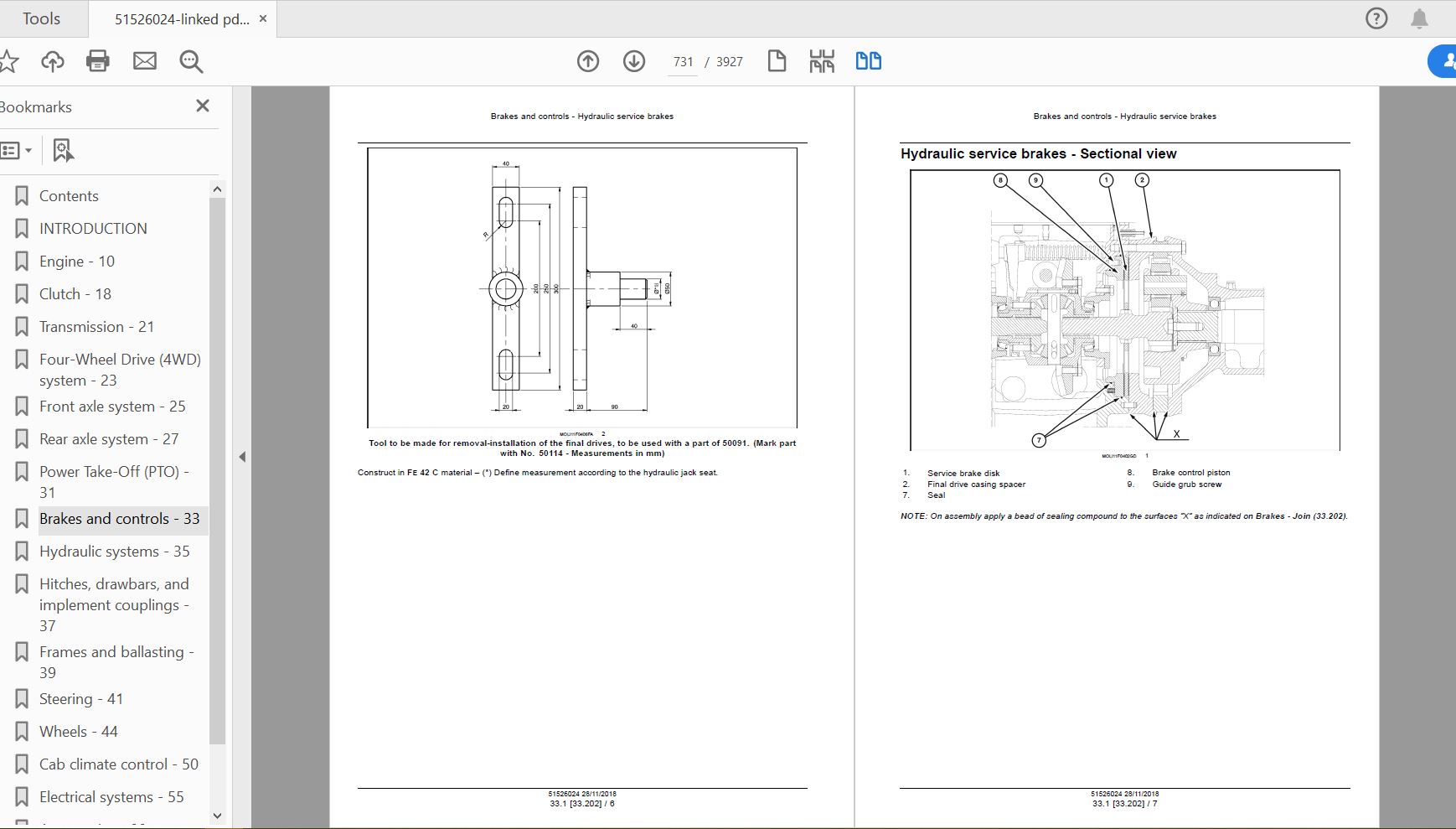Upload file to cloud icon
Screen dimensions: 1456x829
pos(53,61)
